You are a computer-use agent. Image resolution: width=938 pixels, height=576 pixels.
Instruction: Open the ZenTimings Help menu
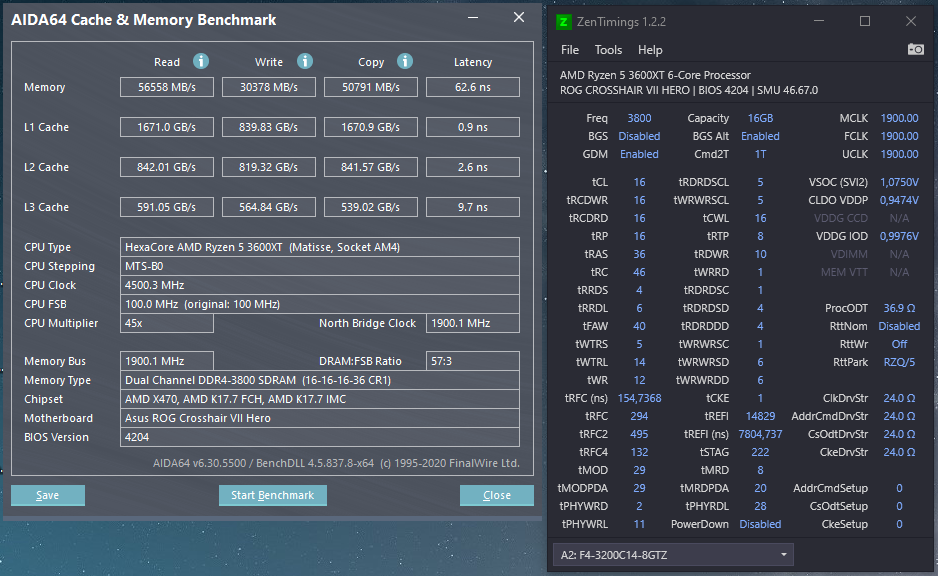[x=650, y=50]
